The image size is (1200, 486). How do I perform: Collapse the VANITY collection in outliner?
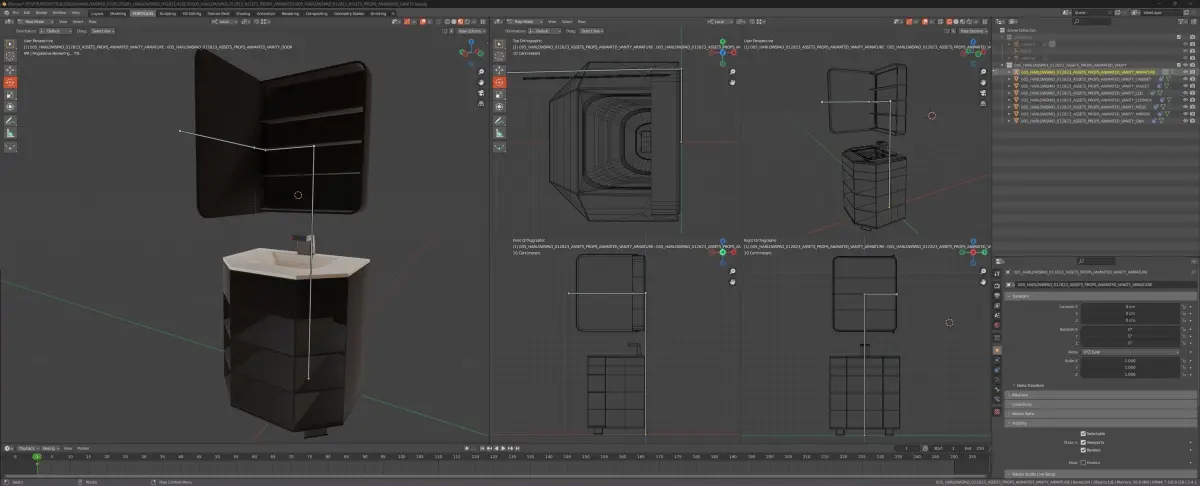tap(1002, 65)
